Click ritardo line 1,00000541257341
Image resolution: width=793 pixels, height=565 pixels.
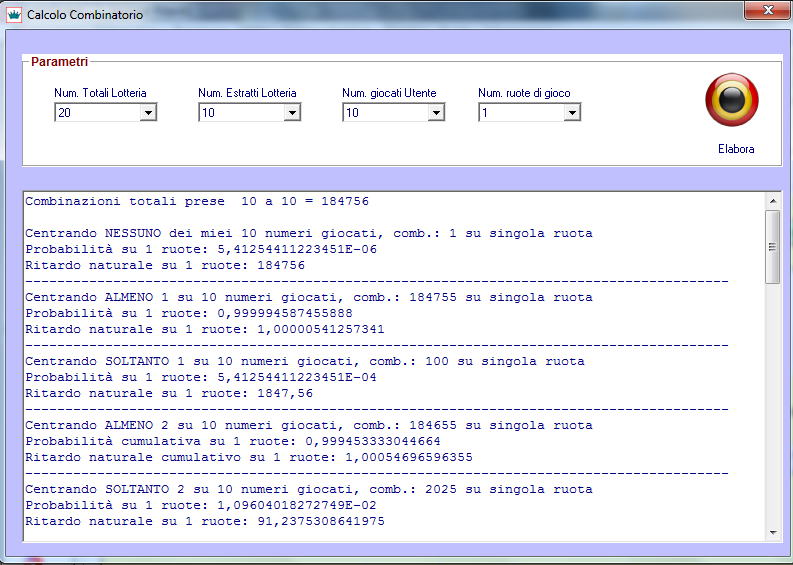point(205,329)
